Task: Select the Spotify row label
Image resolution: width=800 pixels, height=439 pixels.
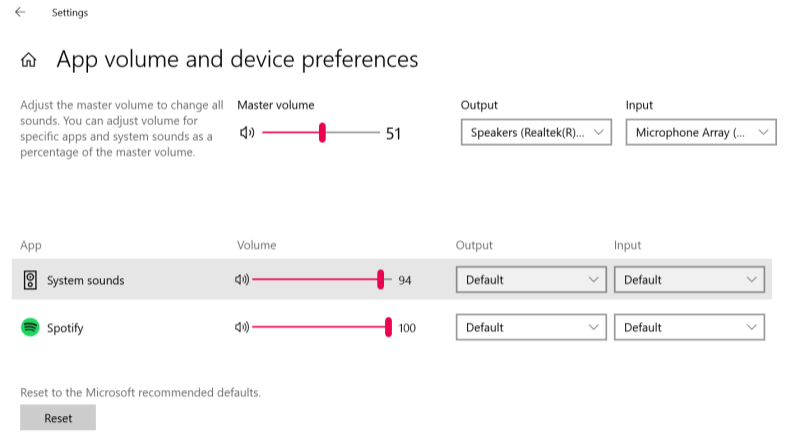Action: click(65, 327)
